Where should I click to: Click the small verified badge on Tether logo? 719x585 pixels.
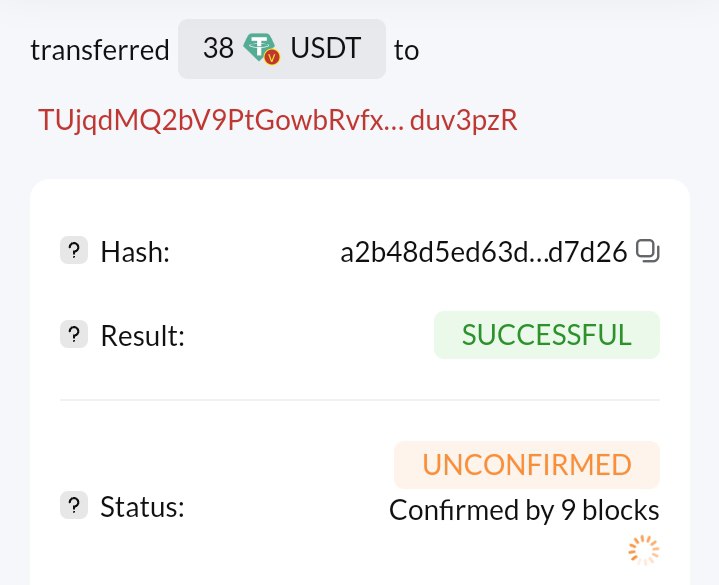(x=272, y=58)
